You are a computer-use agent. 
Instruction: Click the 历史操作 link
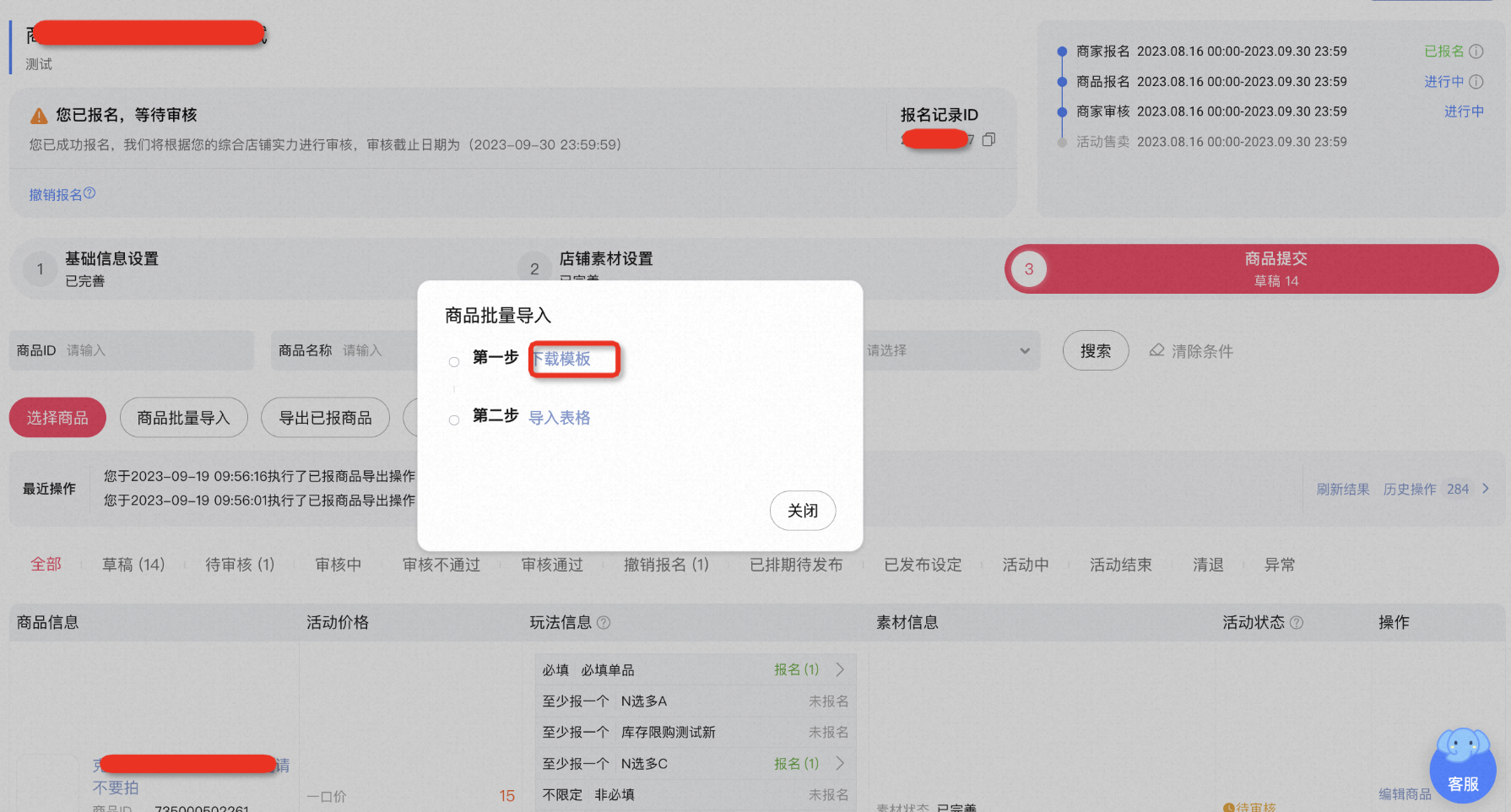pyautogui.click(x=1410, y=490)
